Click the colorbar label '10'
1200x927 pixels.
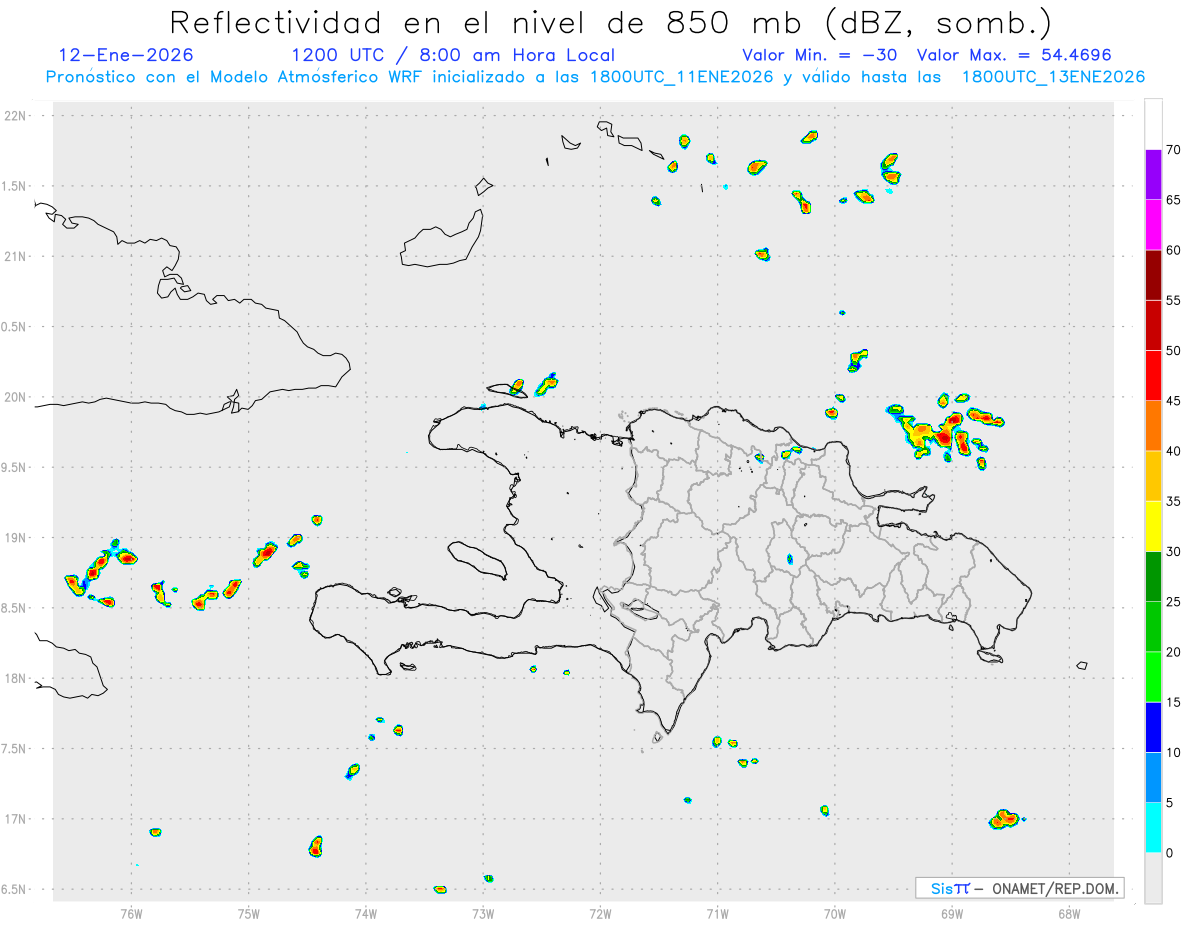coord(1174,752)
